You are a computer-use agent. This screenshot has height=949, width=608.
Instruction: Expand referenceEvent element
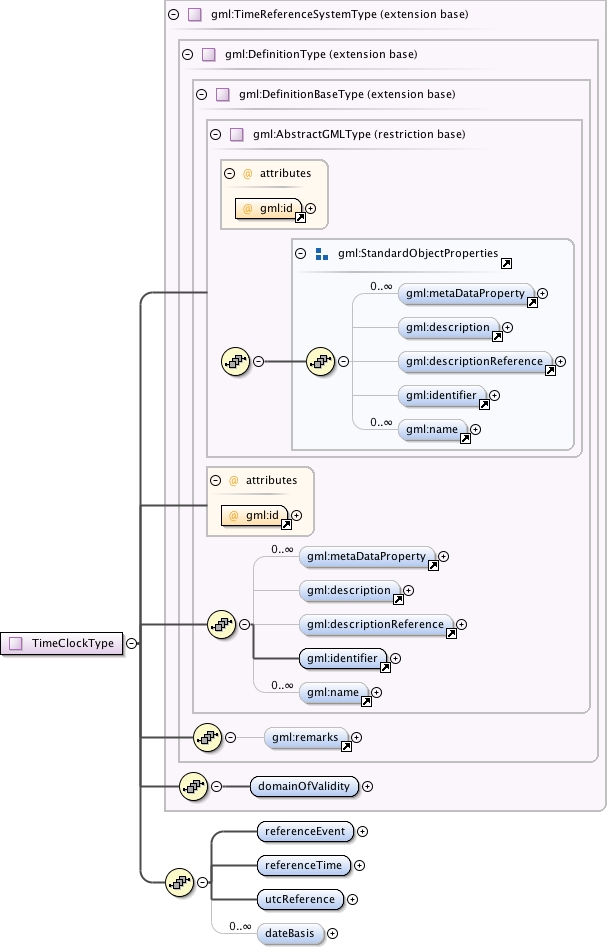(x=362, y=832)
